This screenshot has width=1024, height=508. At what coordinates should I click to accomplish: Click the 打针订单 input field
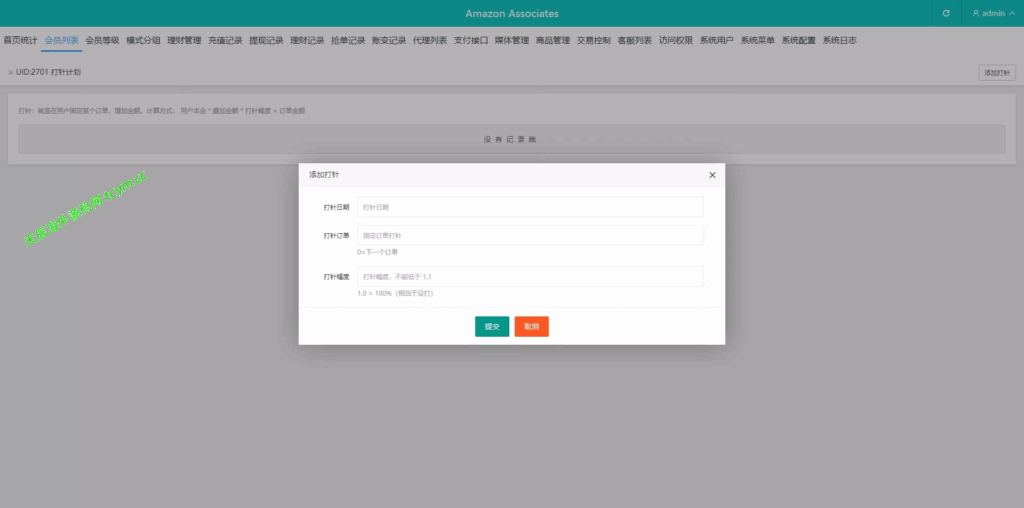pos(530,235)
